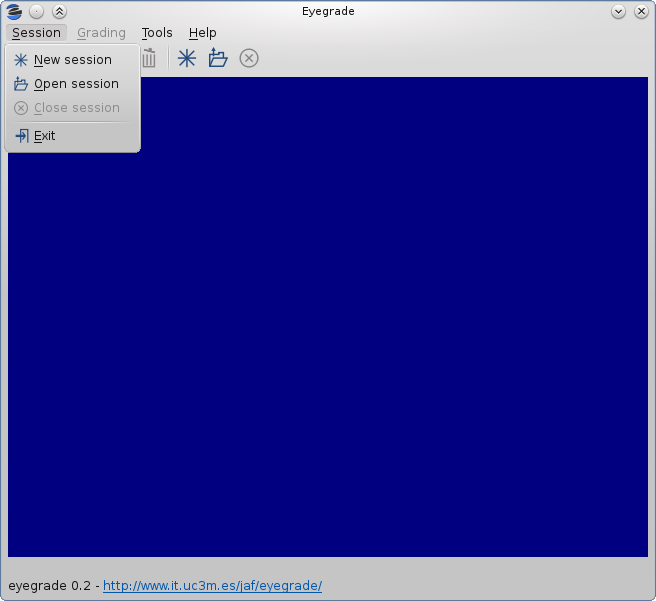Open the Tools menu

coord(157,33)
